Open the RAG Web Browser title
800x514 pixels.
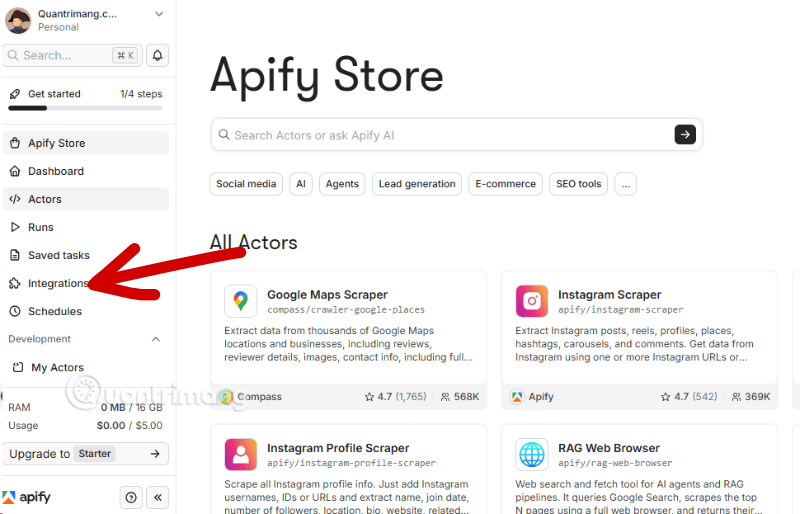(609, 448)
